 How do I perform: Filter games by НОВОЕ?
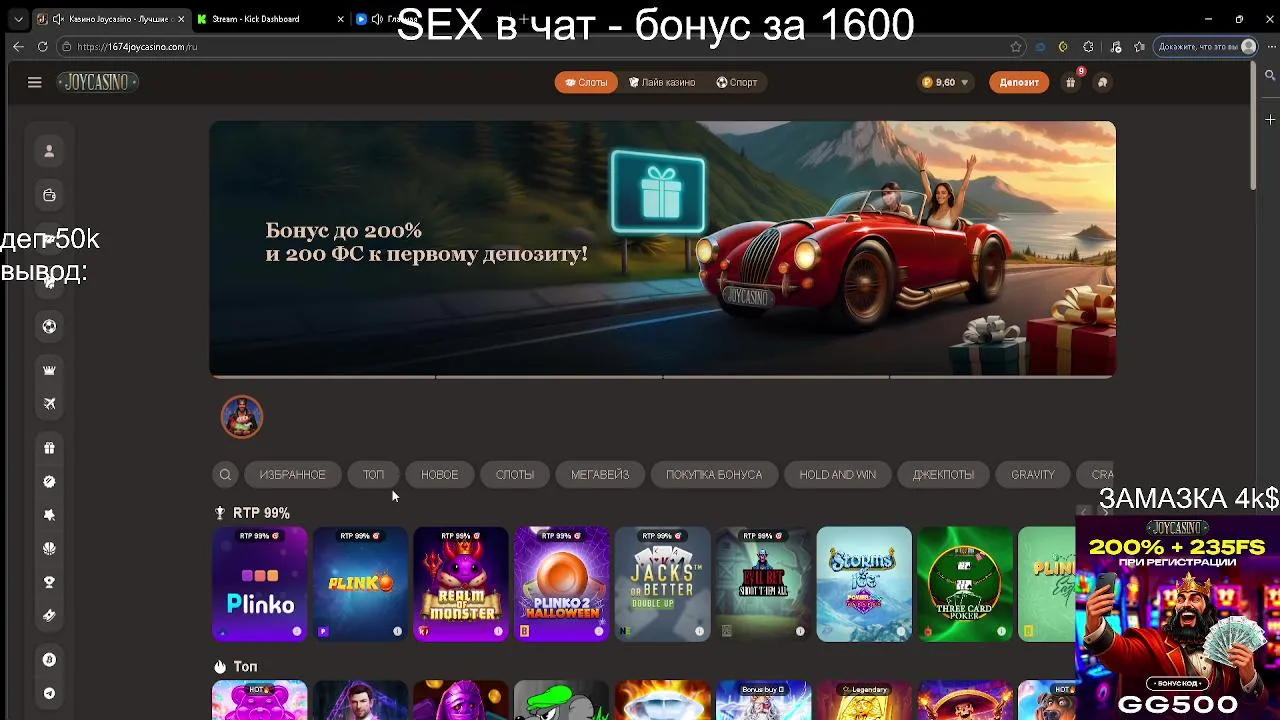[440, 475]
